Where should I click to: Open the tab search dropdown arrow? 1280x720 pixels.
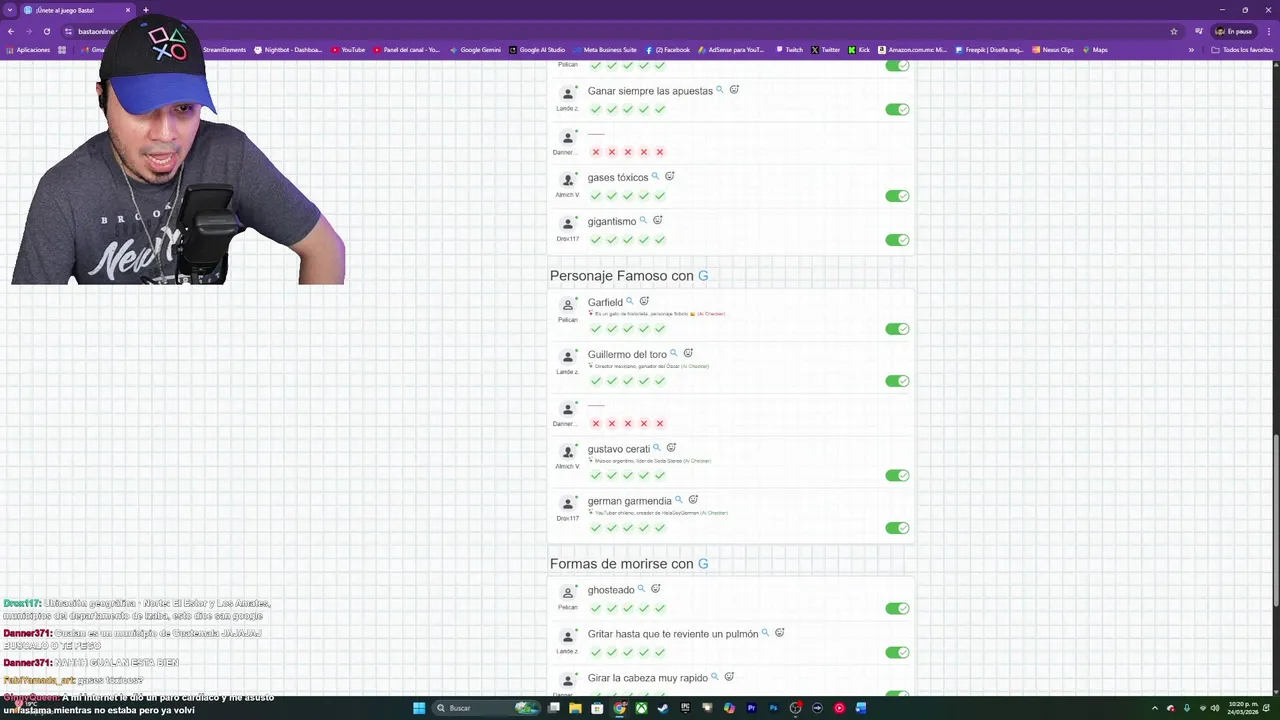pyautogui.click(x=10, y=10)
